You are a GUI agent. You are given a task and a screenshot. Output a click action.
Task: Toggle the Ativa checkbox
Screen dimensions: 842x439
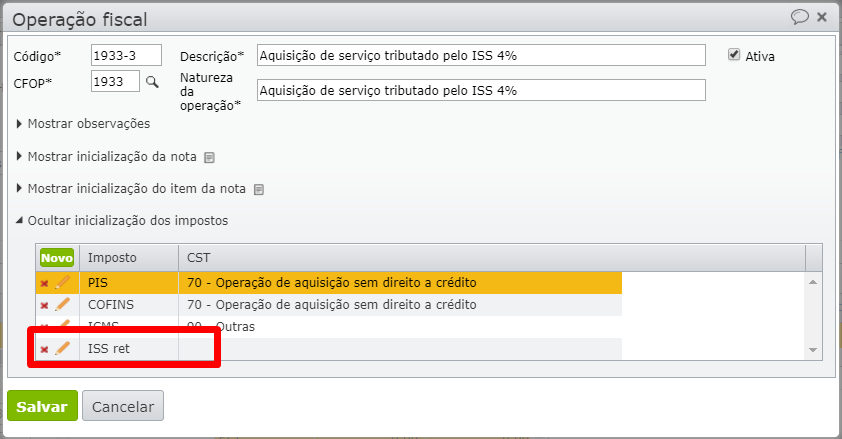734,55
